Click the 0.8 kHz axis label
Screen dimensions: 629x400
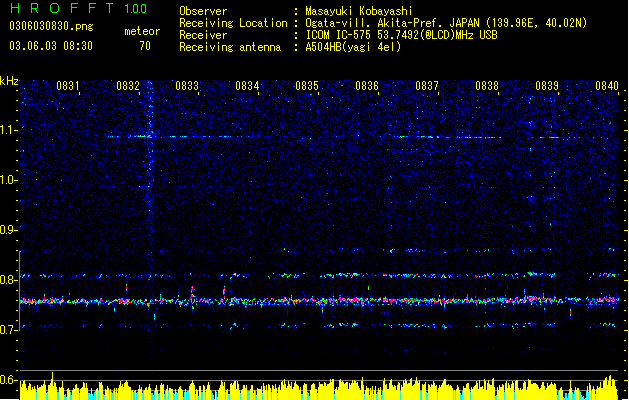click(9, 280)
